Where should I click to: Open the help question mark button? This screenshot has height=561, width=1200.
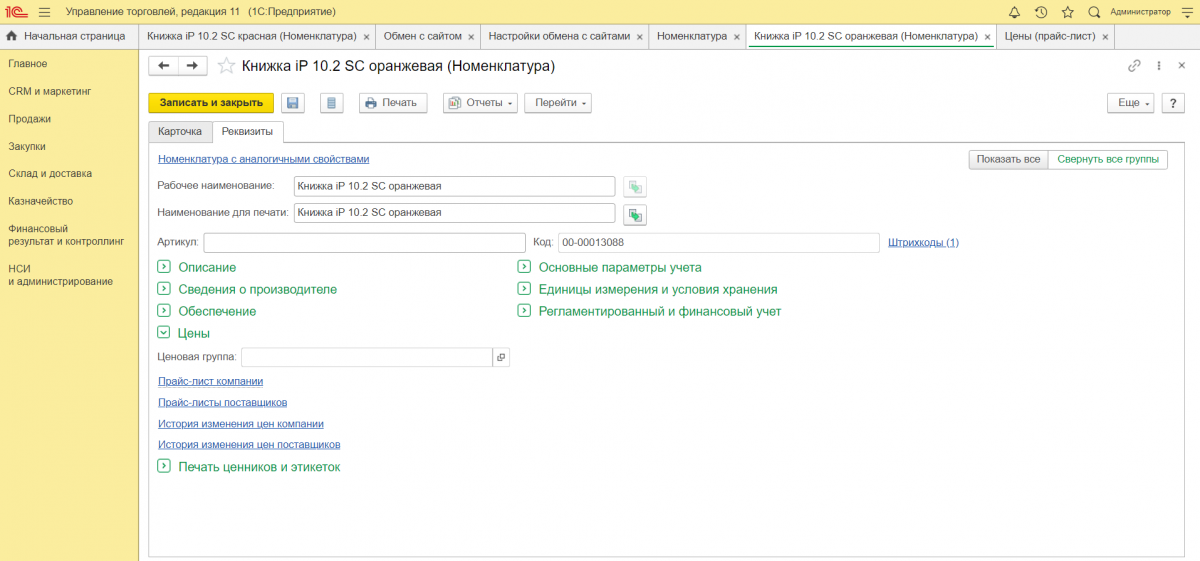click(x=1173, y=103)
